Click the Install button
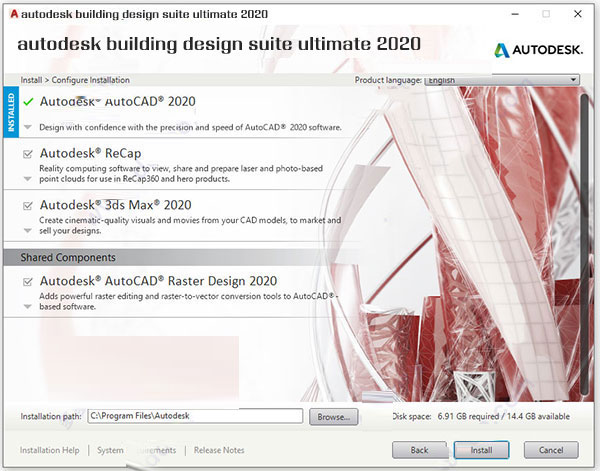 (481, 450)
